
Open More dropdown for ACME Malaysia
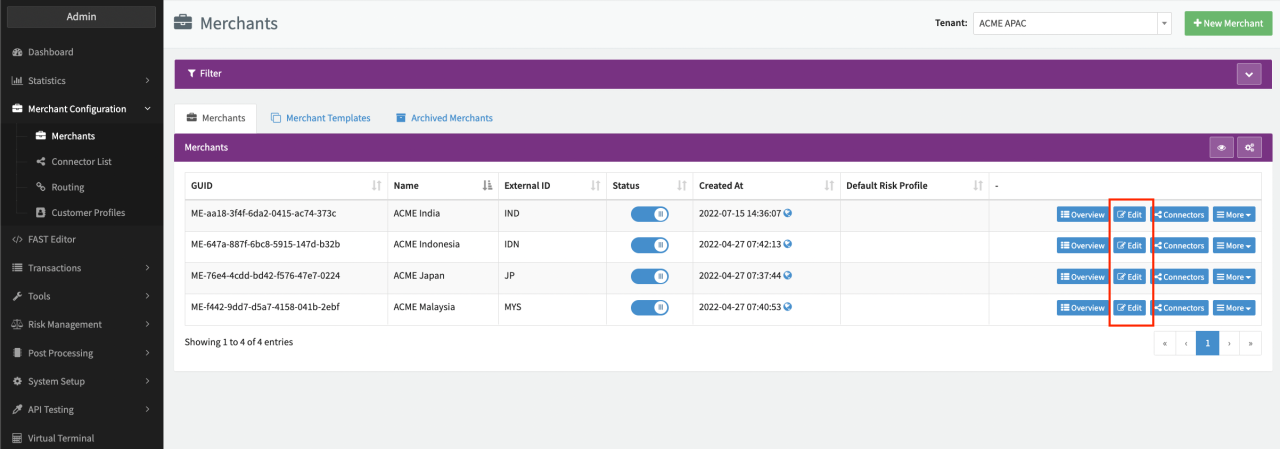pos(1234,307)
